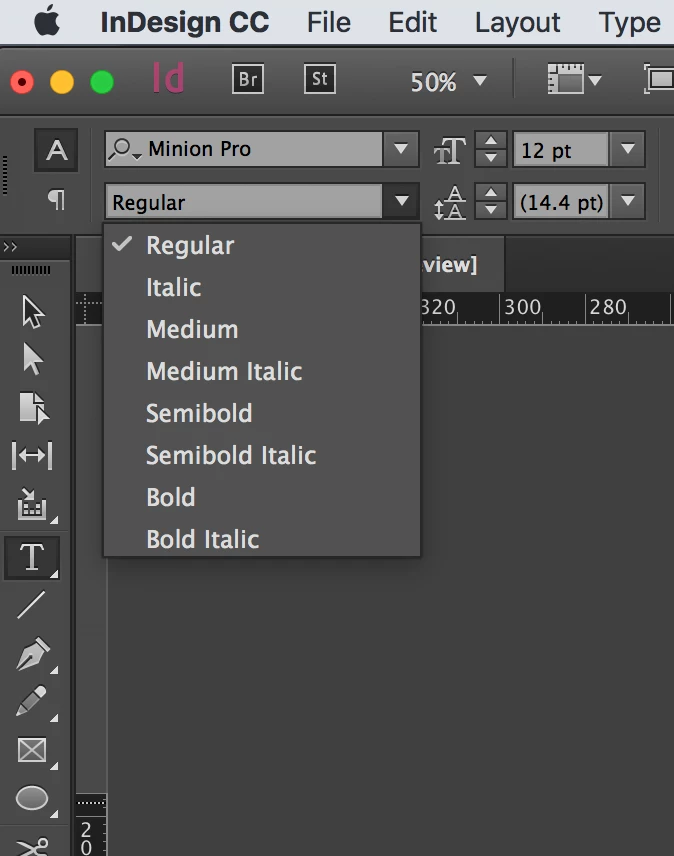
Task: Select Character Formatting Controls A icon
Action: tap(56, 150)
